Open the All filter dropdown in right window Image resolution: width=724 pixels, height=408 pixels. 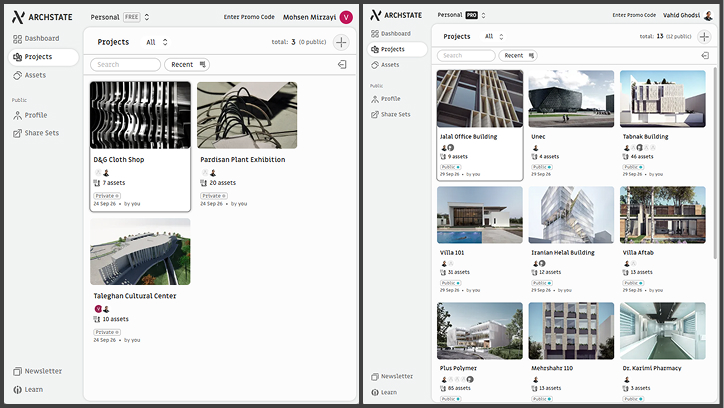494,36
